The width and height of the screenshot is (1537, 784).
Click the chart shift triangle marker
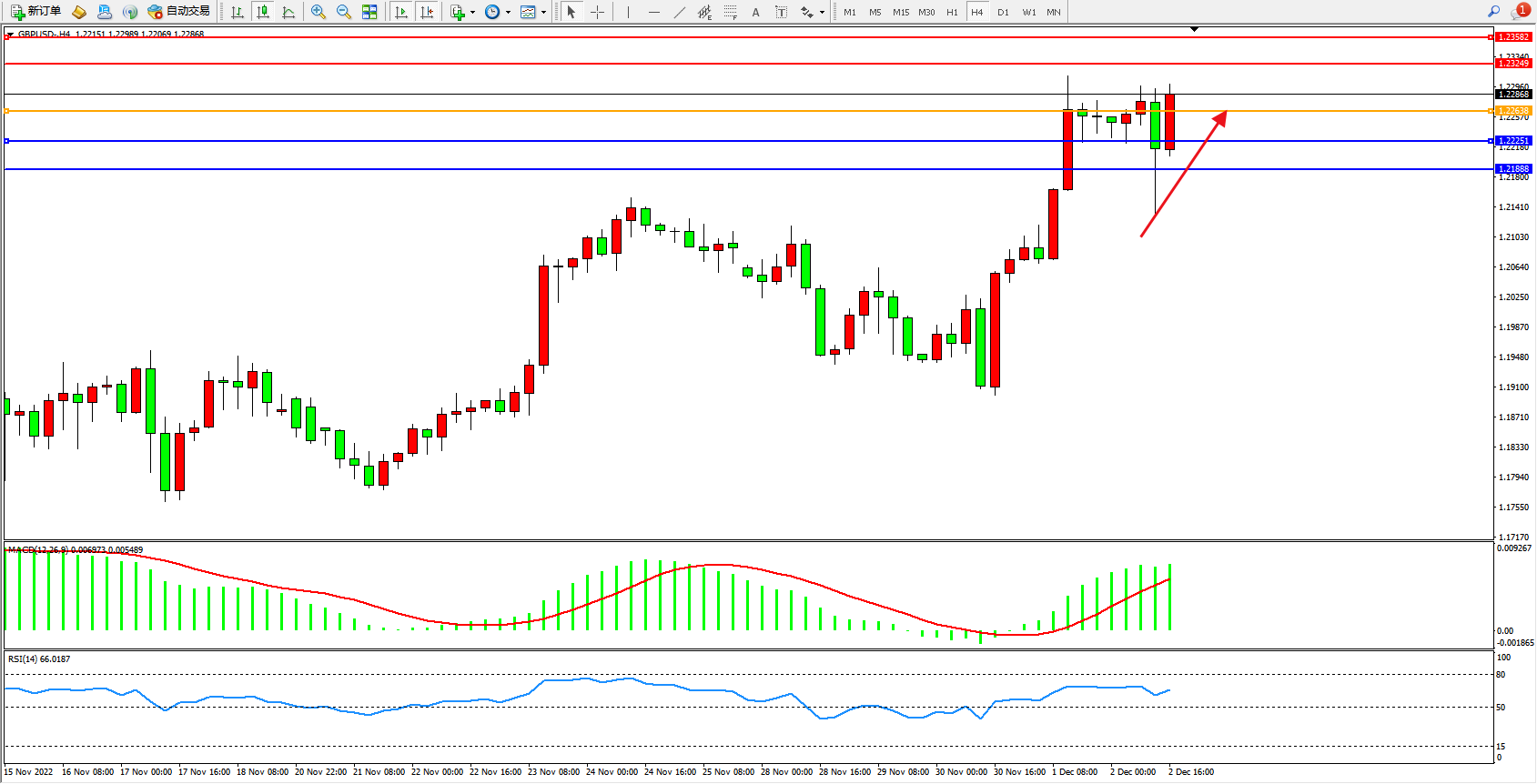pos(1194,30)
